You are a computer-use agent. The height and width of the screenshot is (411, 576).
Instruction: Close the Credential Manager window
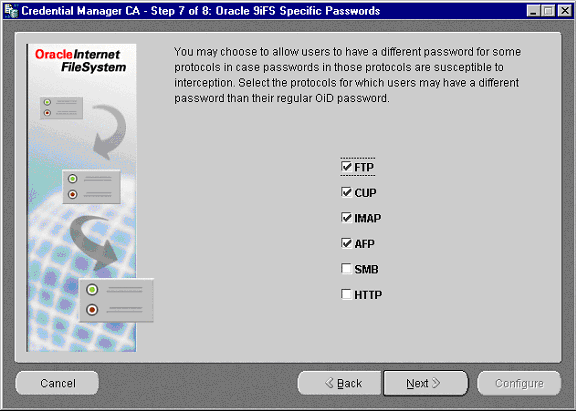[x=565, y=11]
